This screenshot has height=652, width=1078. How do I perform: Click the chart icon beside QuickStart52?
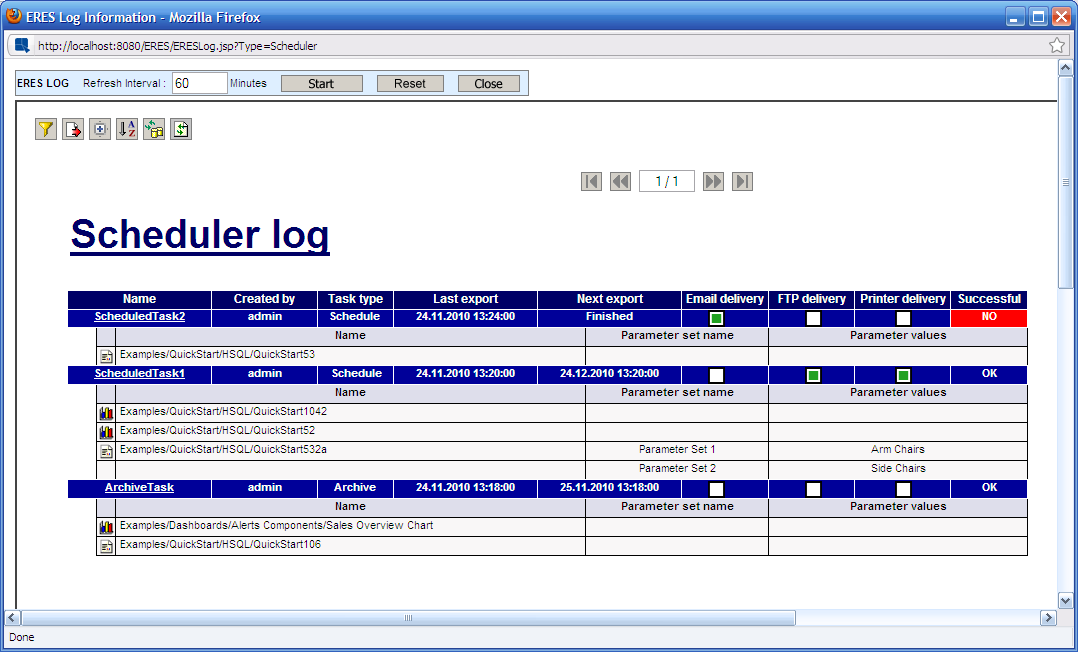click(107, 432)
